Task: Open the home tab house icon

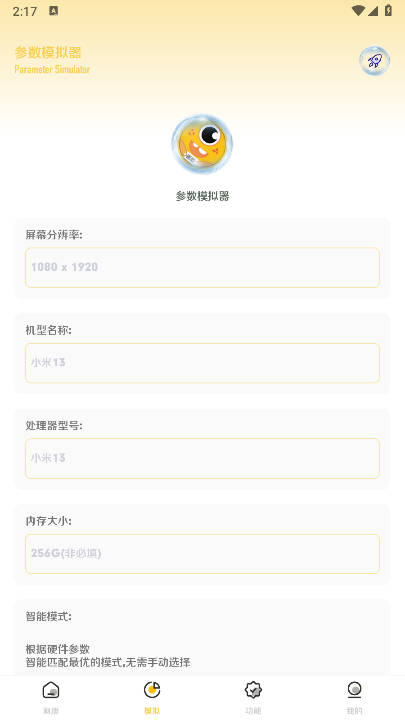Action: coord(51,690)
